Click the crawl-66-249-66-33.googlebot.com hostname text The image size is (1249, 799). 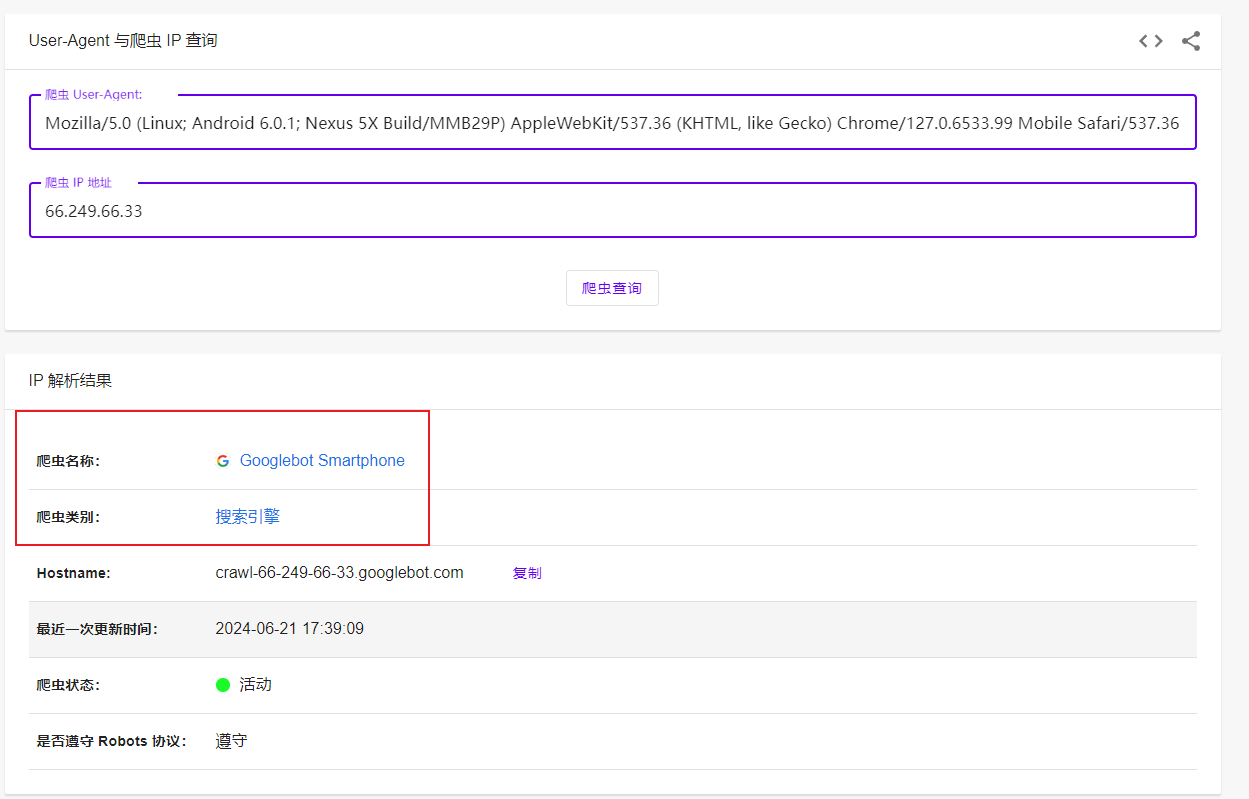pyautogui.click(x=339, y=573)
